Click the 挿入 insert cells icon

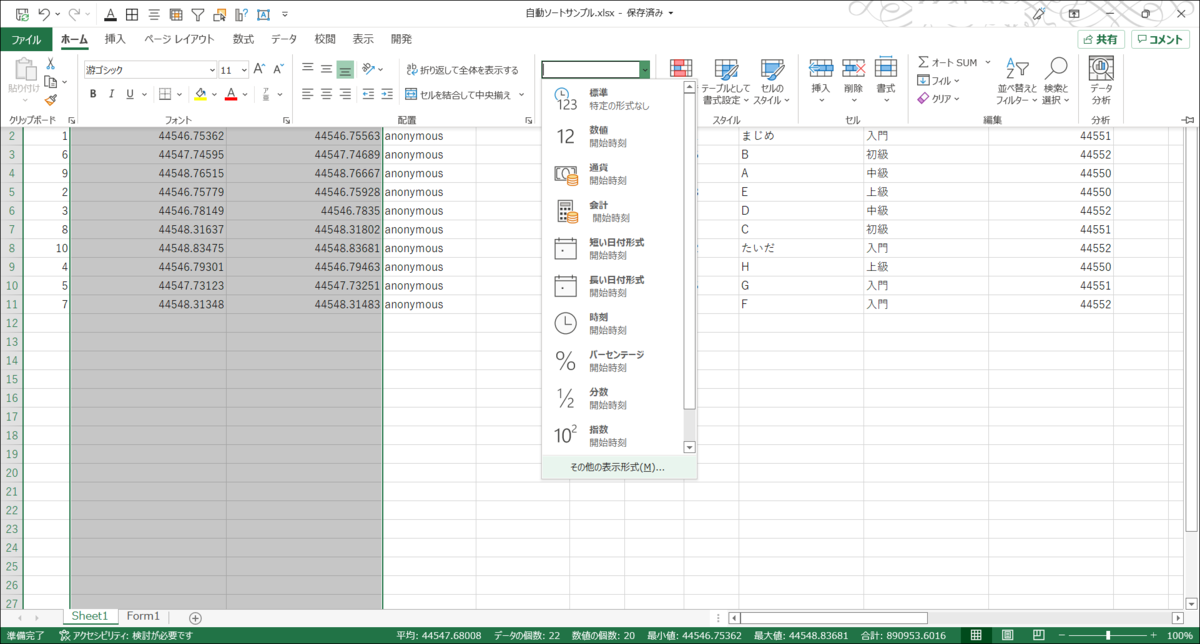point(821,68)
